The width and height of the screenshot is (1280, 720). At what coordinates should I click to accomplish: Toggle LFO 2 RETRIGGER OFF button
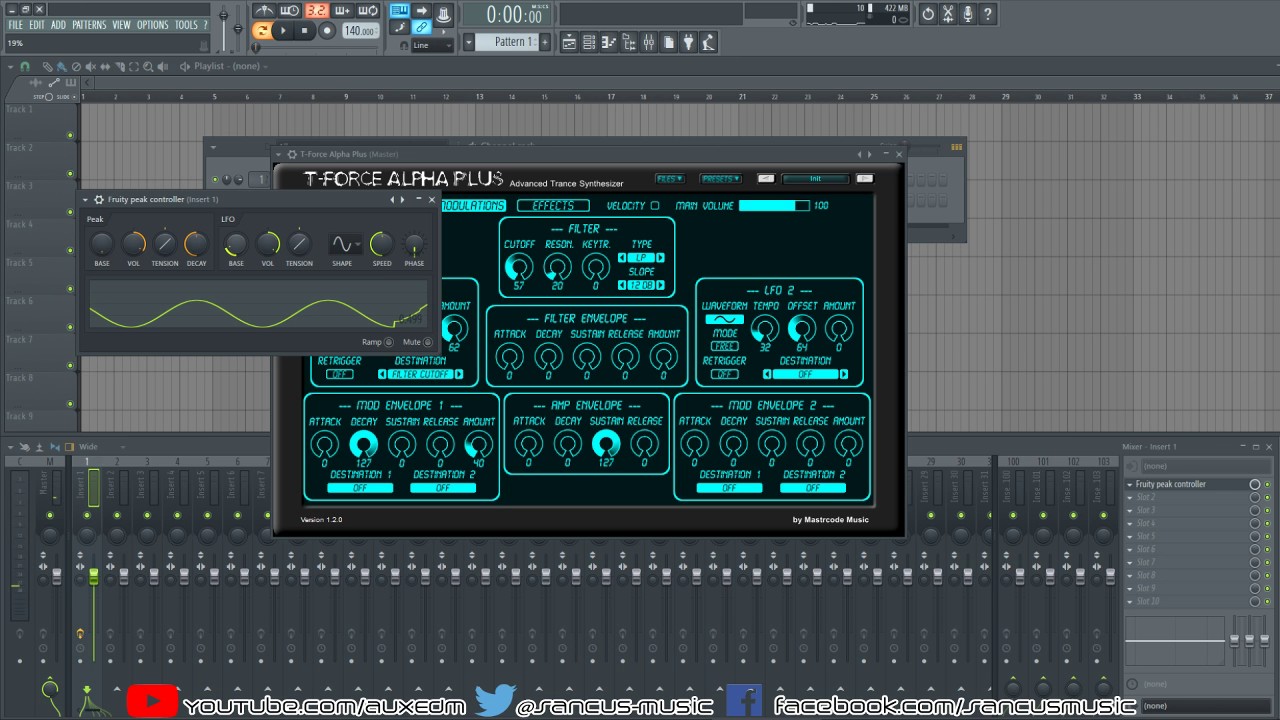click(x=724, y=374)
